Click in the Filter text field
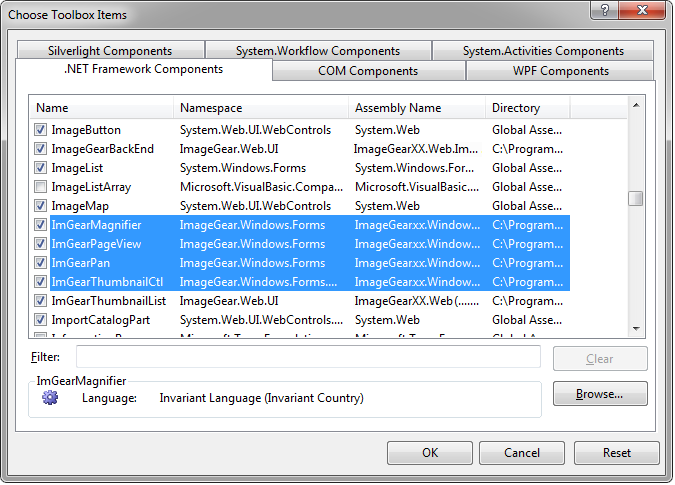 (308, 357)
